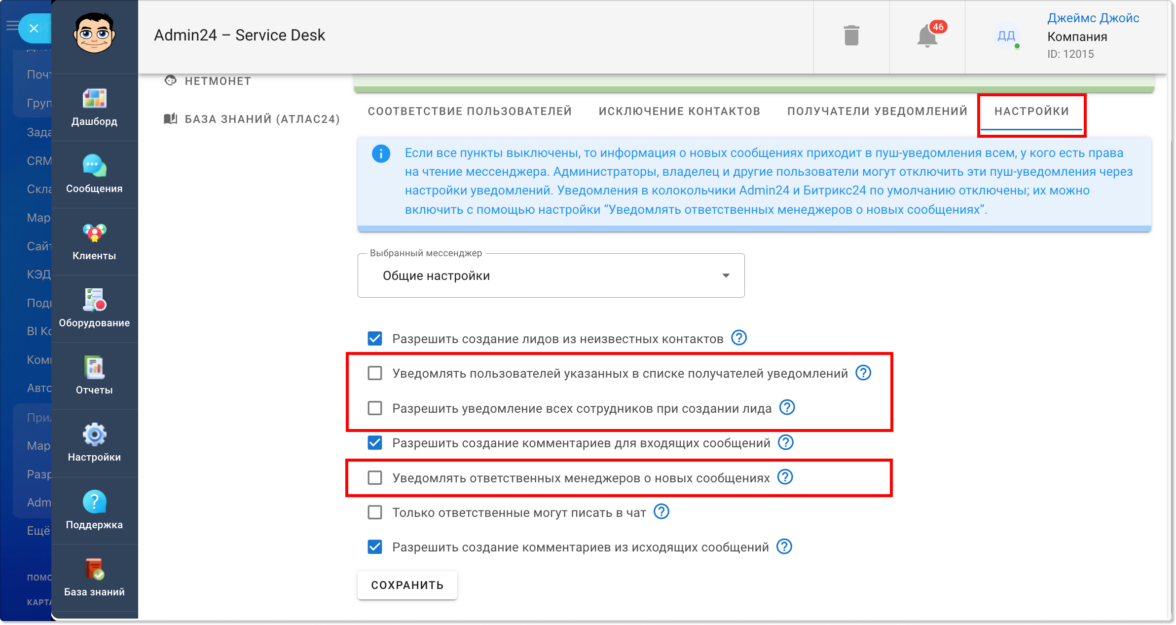This screenshot has height=625, width=1176.
Task: Click the Сохранить button
Action: click(x=407, y=585)
